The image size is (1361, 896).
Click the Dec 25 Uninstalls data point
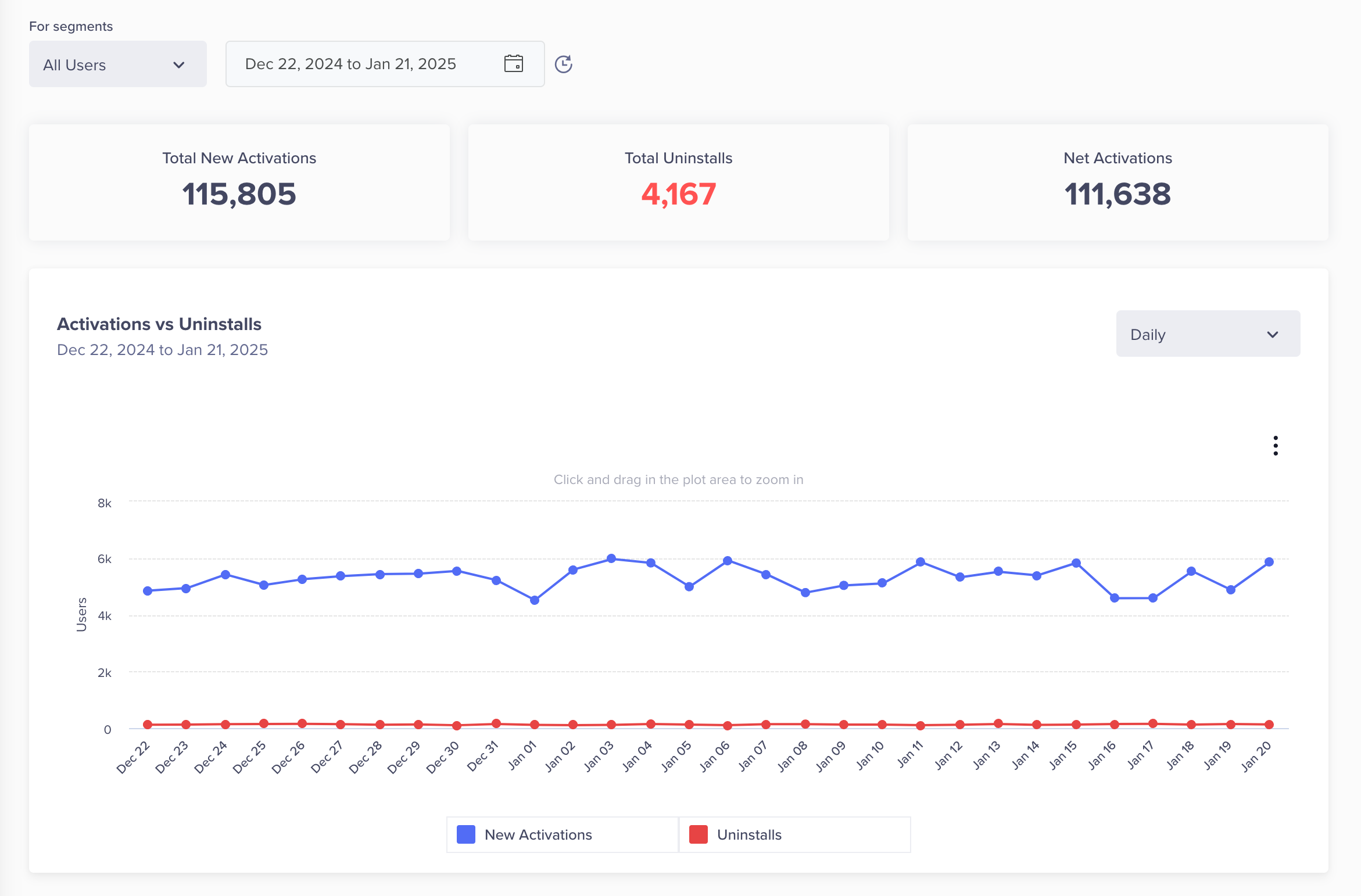264,723
